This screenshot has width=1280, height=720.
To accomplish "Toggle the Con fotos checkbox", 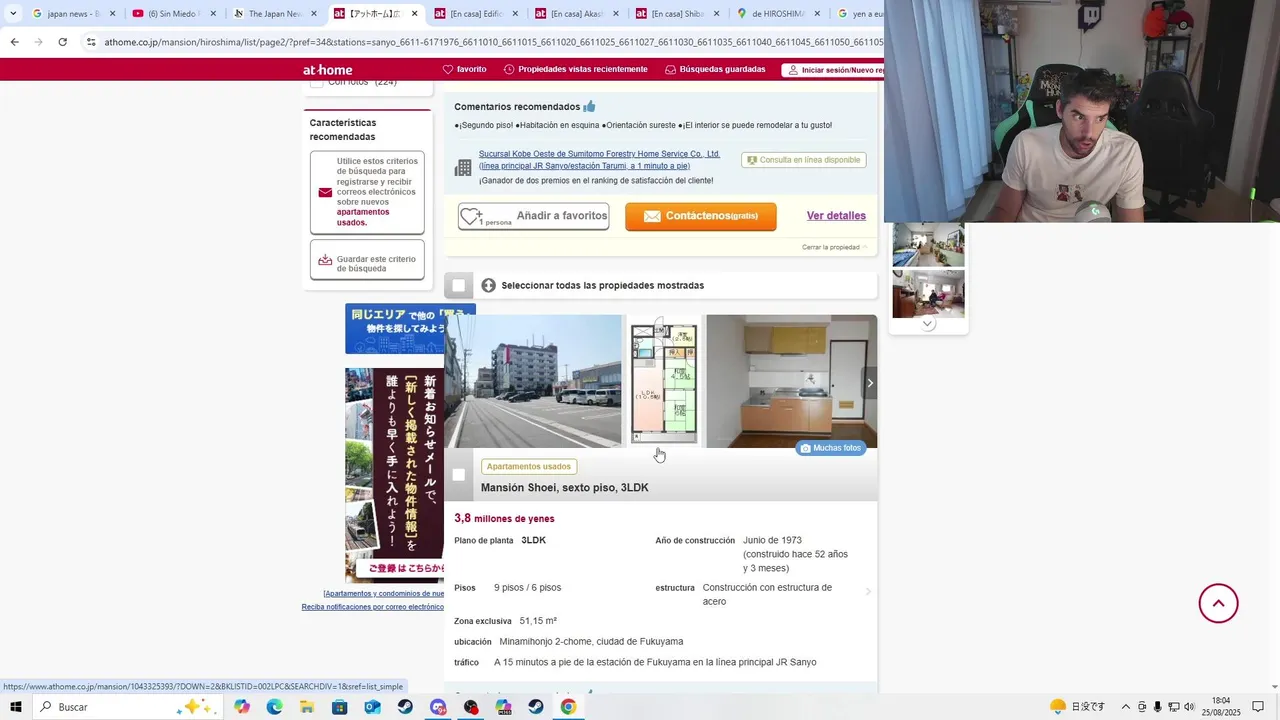I will click(x=317, y=83).
